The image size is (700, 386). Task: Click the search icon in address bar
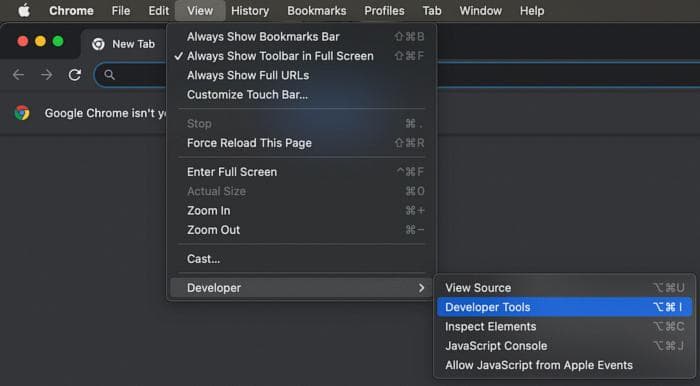pos(109,75)
